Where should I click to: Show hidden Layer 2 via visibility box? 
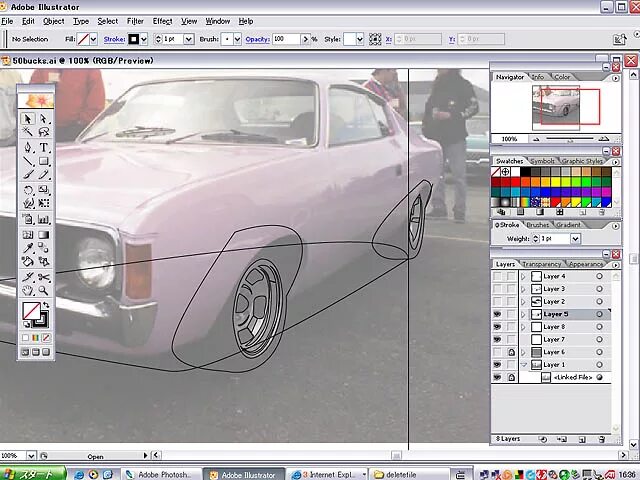[x=497, y=302]
